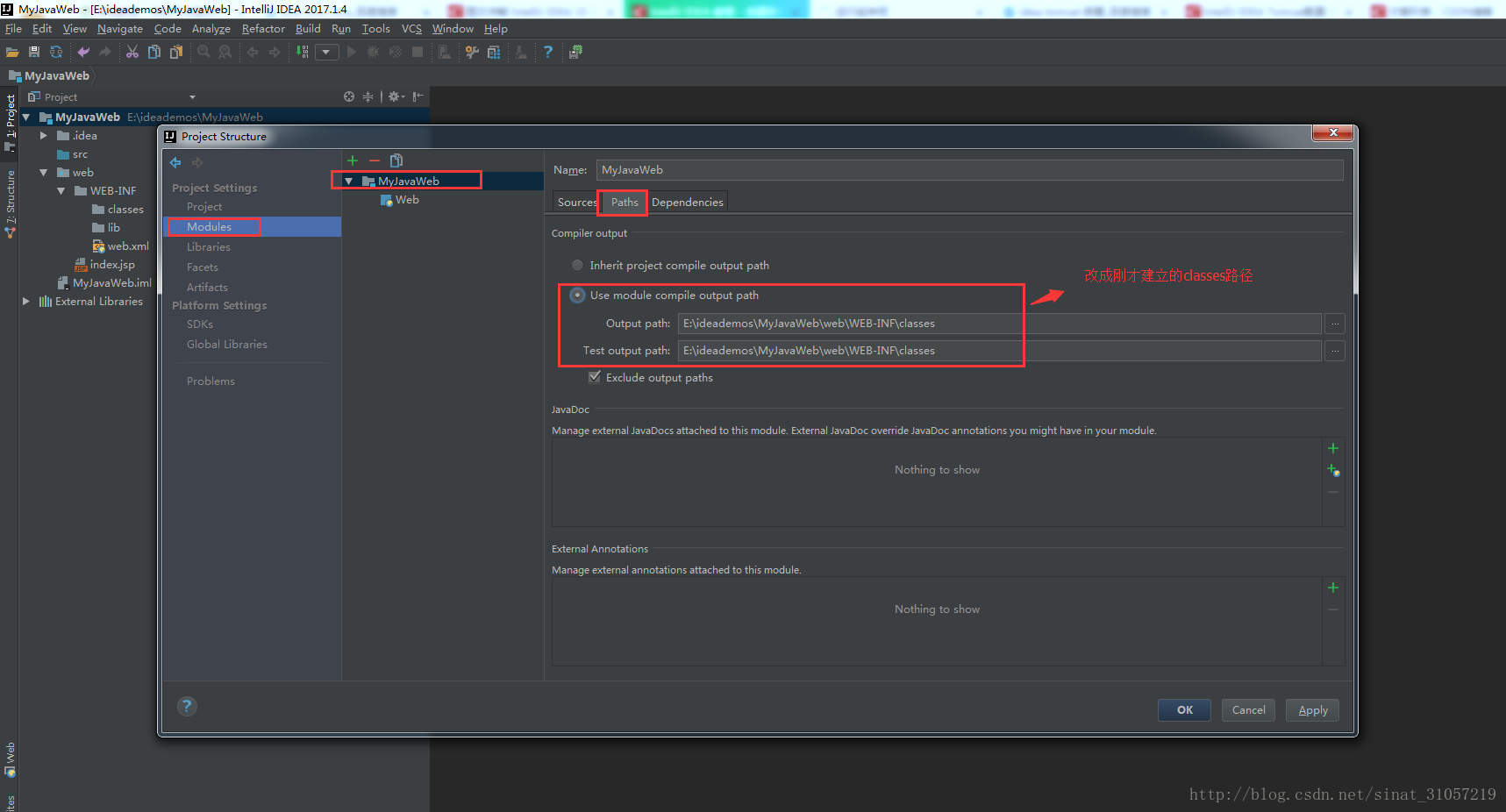The image size is (1506, 812).
Task: Add JavaDoc URL with globe plus icon
Action: click(x=1333, y=471)
